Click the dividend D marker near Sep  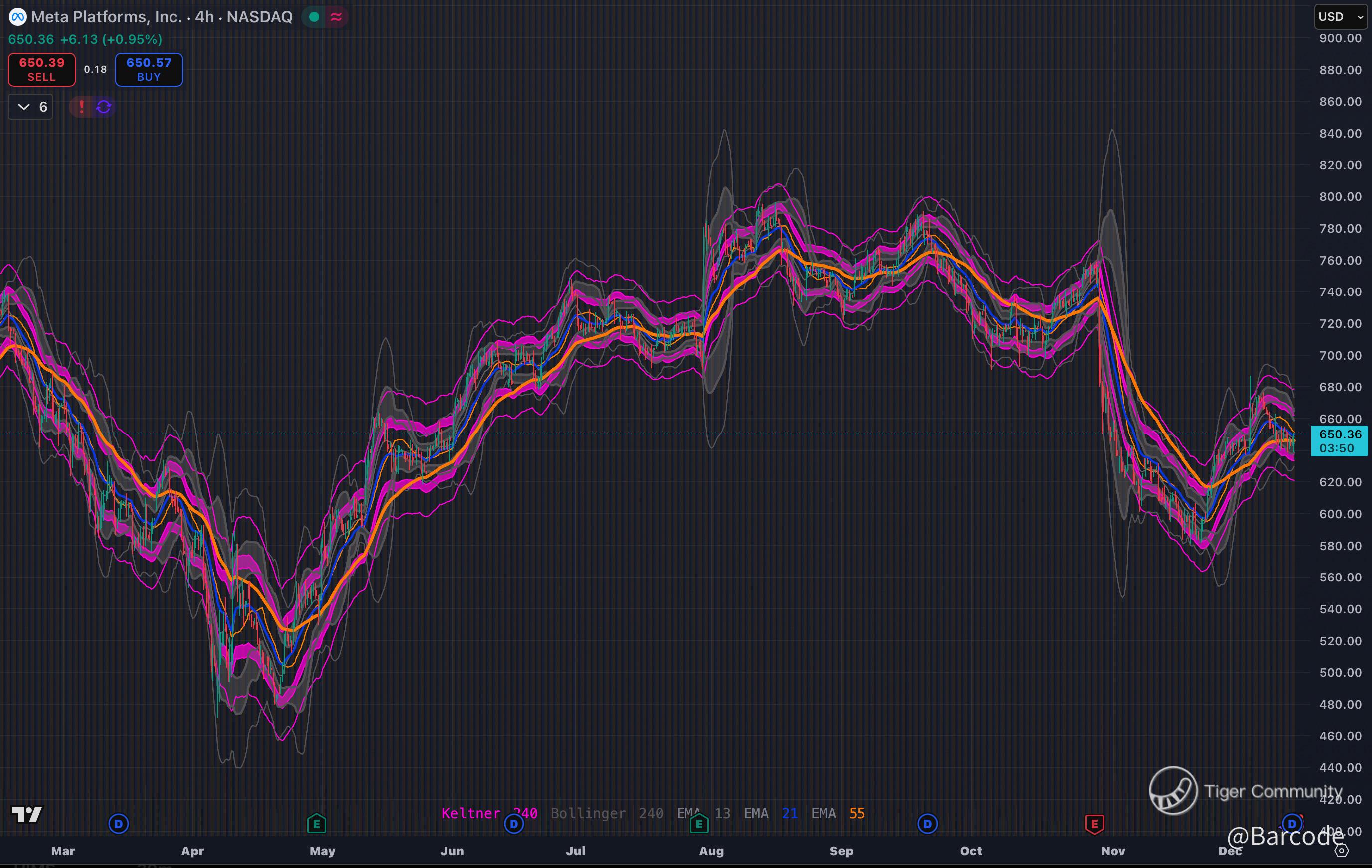(x=927, y=824)
